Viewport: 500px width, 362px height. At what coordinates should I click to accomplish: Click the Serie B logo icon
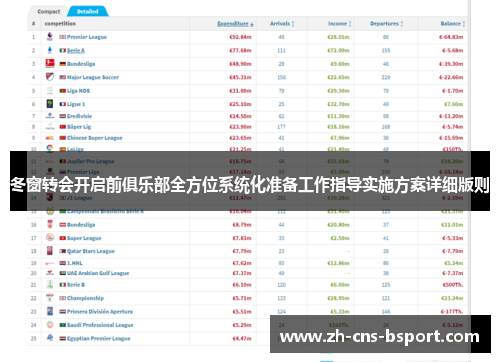click(x=50, y=284)
